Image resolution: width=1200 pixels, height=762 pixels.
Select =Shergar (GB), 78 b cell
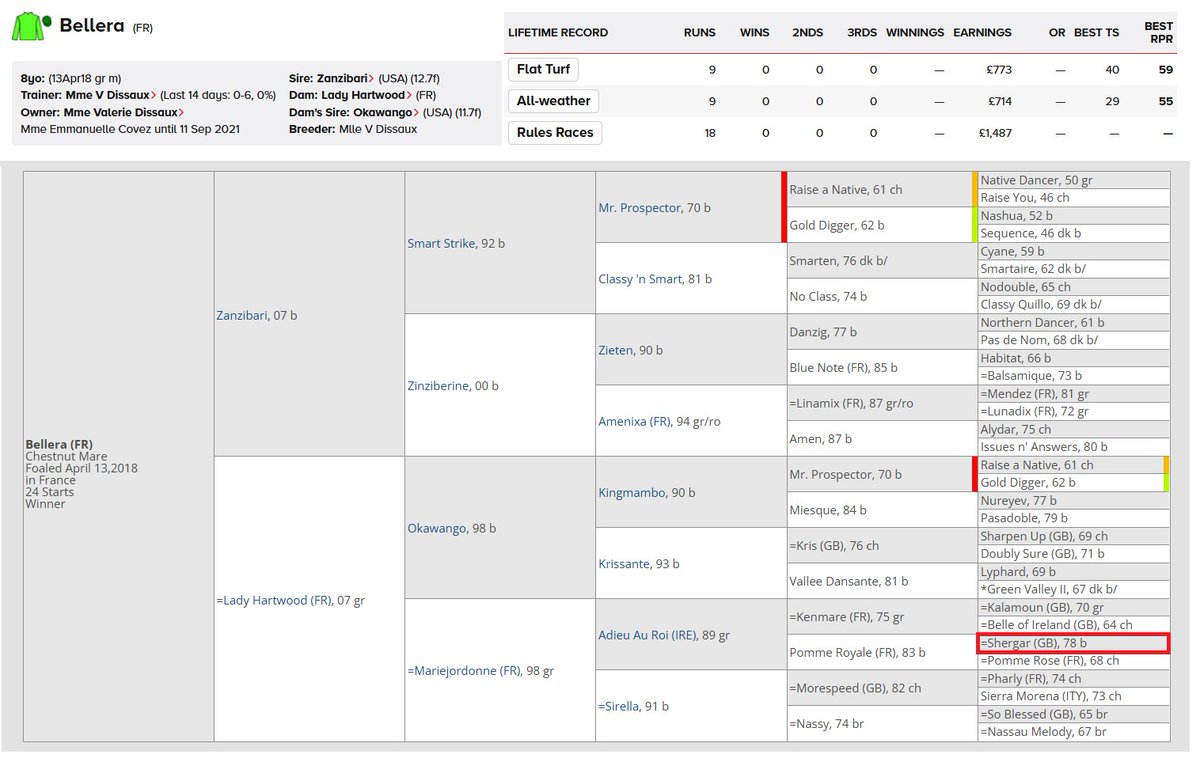point(1074,643)
